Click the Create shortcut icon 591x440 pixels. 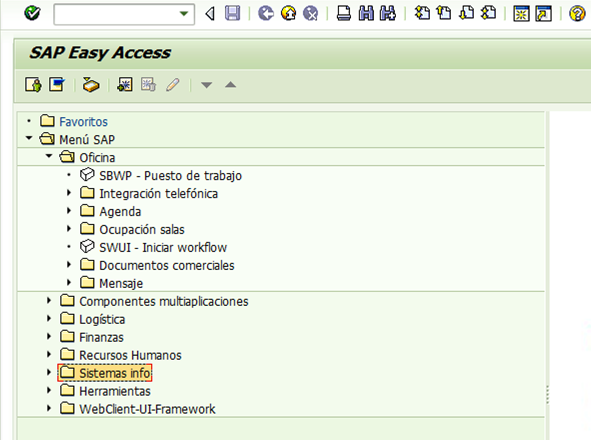tap(544, 14)
